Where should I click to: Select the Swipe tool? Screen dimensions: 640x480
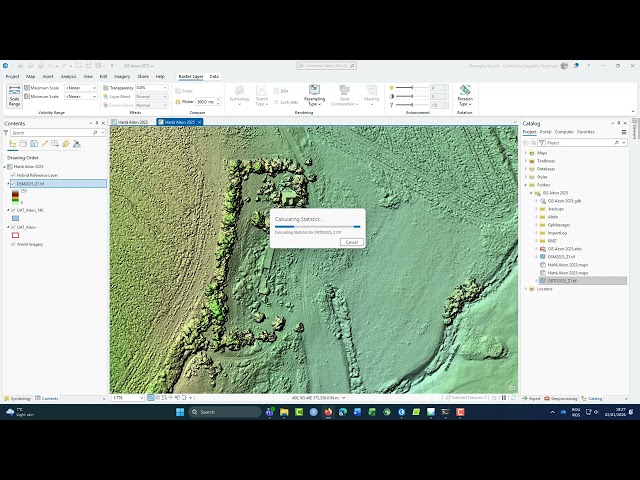(x=184, y=91)
